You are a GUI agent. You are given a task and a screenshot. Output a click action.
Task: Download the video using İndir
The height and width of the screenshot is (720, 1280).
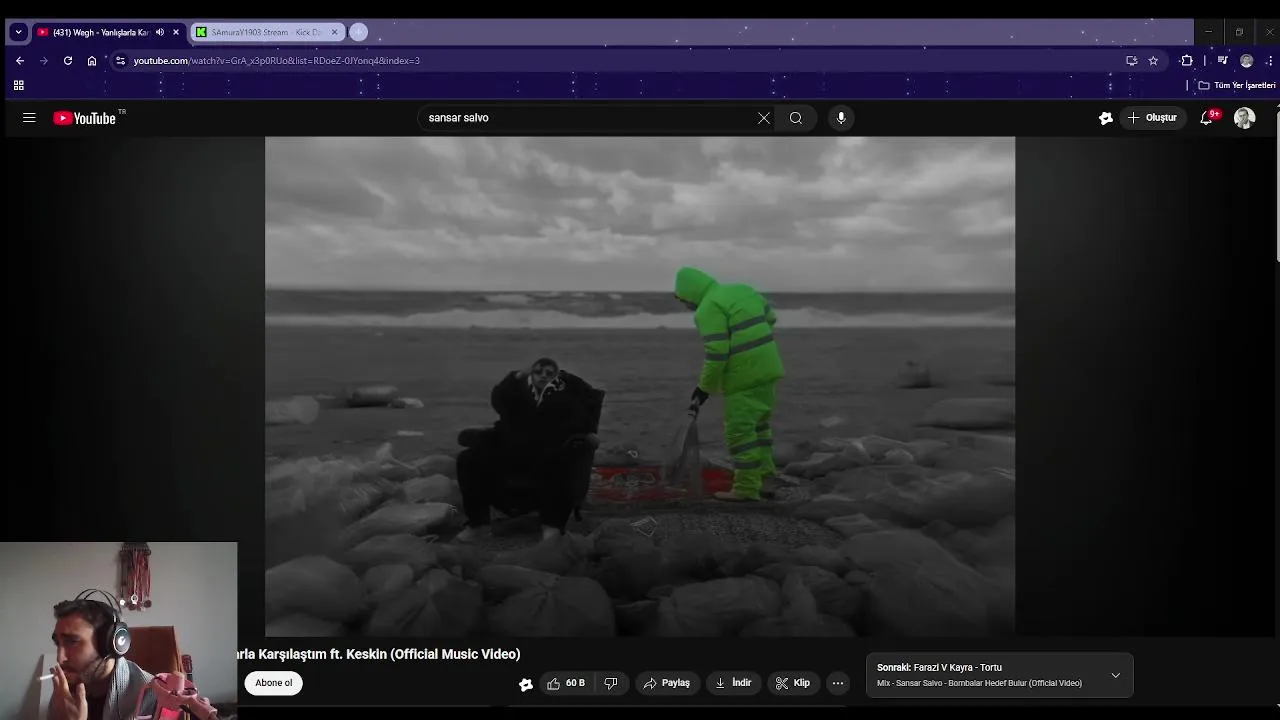tap(734, 683)
